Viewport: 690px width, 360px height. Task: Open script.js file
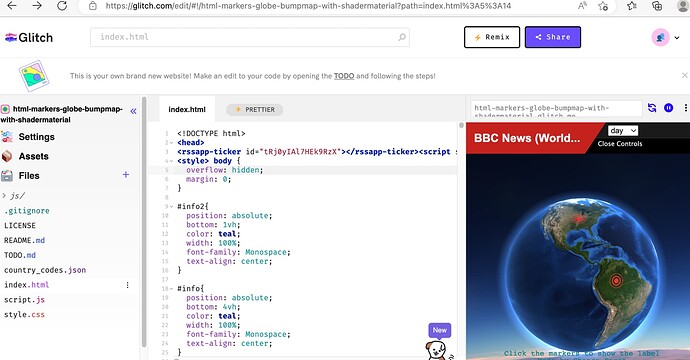point(25,300)
